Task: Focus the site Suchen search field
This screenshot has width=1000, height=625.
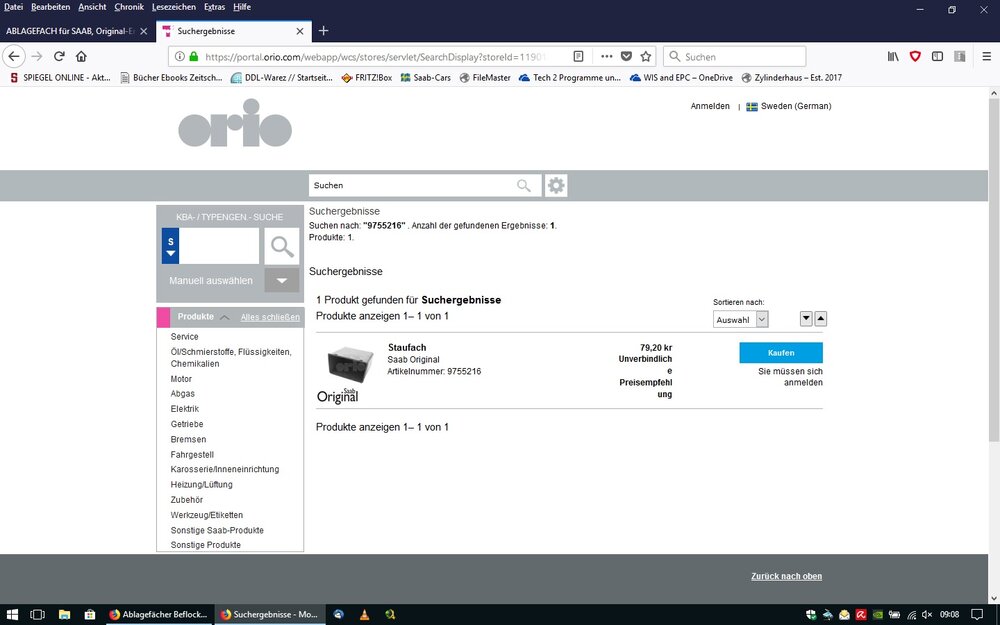Action: pyautogui.click(x=413, y=186)
